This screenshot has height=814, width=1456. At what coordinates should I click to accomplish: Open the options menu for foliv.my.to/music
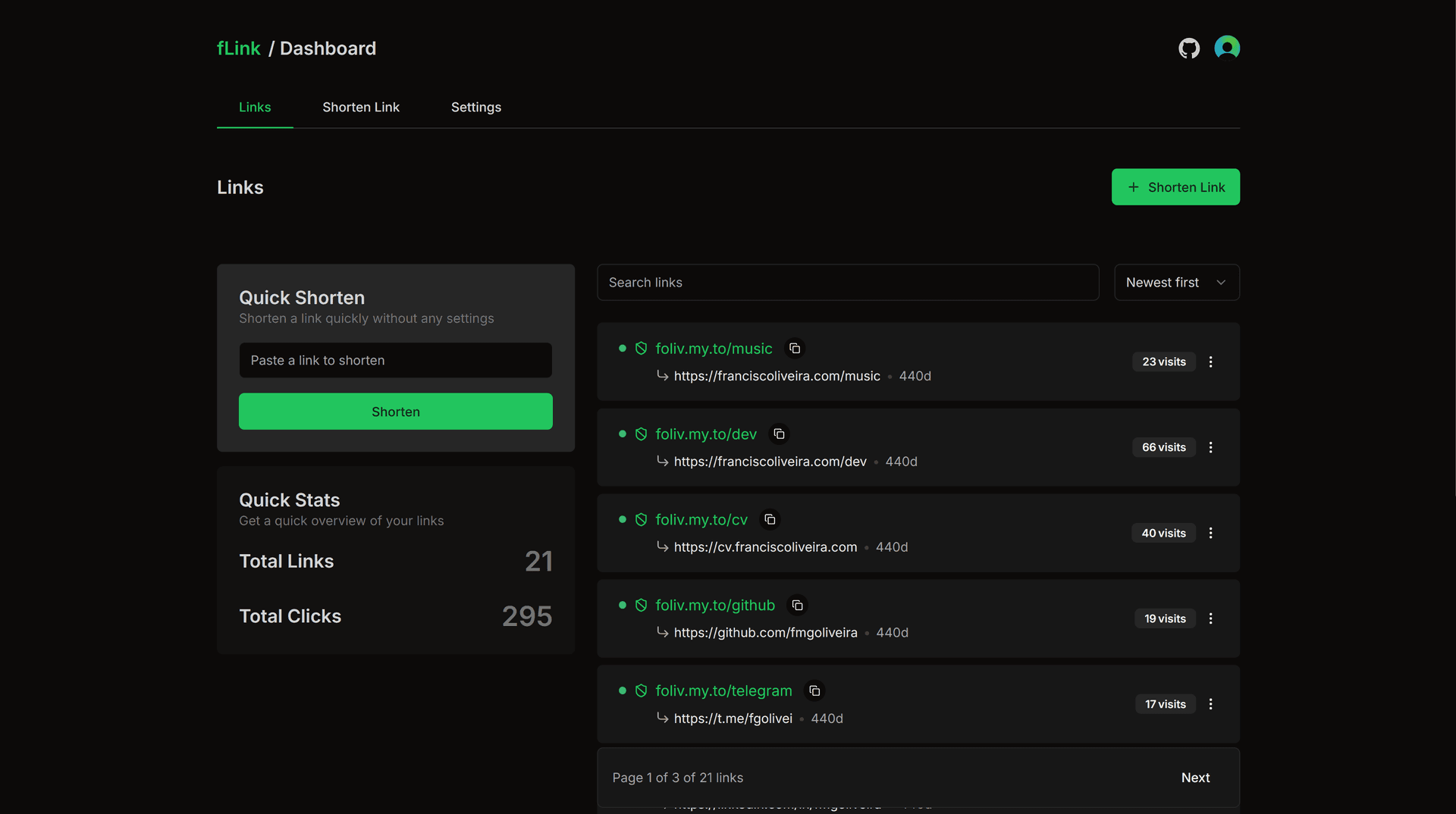click(1210, 362)
